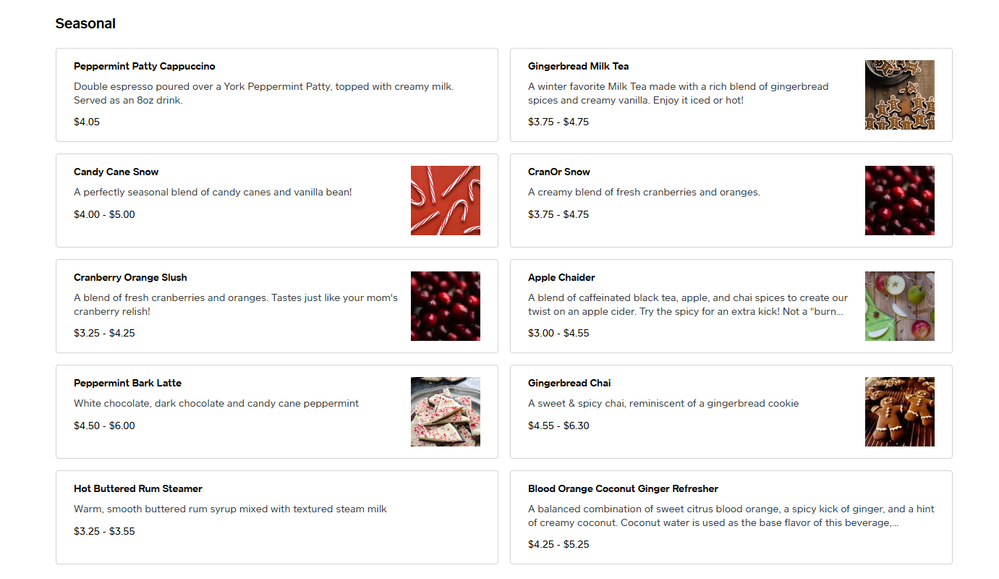Screen dimensions: 999x579
Task: Select the Cranberry Orange Slush title
Action: point(130,278)
